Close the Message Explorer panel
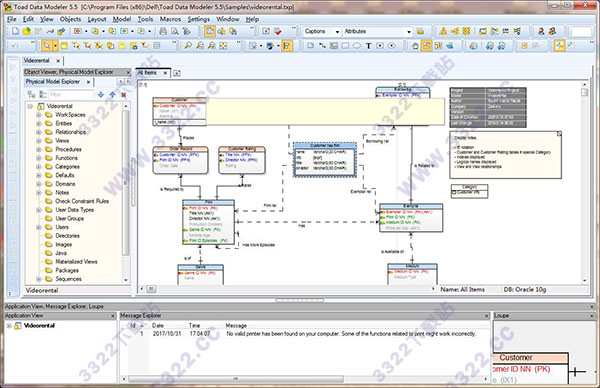Screen dimensions: 600x388 tap(487, 316)
